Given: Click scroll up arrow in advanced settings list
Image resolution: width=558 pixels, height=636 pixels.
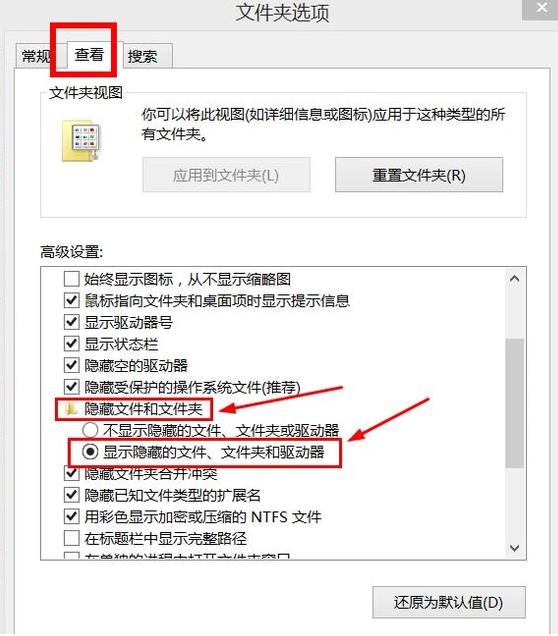Looking at the screenshot, I should (x=515, y=279).
